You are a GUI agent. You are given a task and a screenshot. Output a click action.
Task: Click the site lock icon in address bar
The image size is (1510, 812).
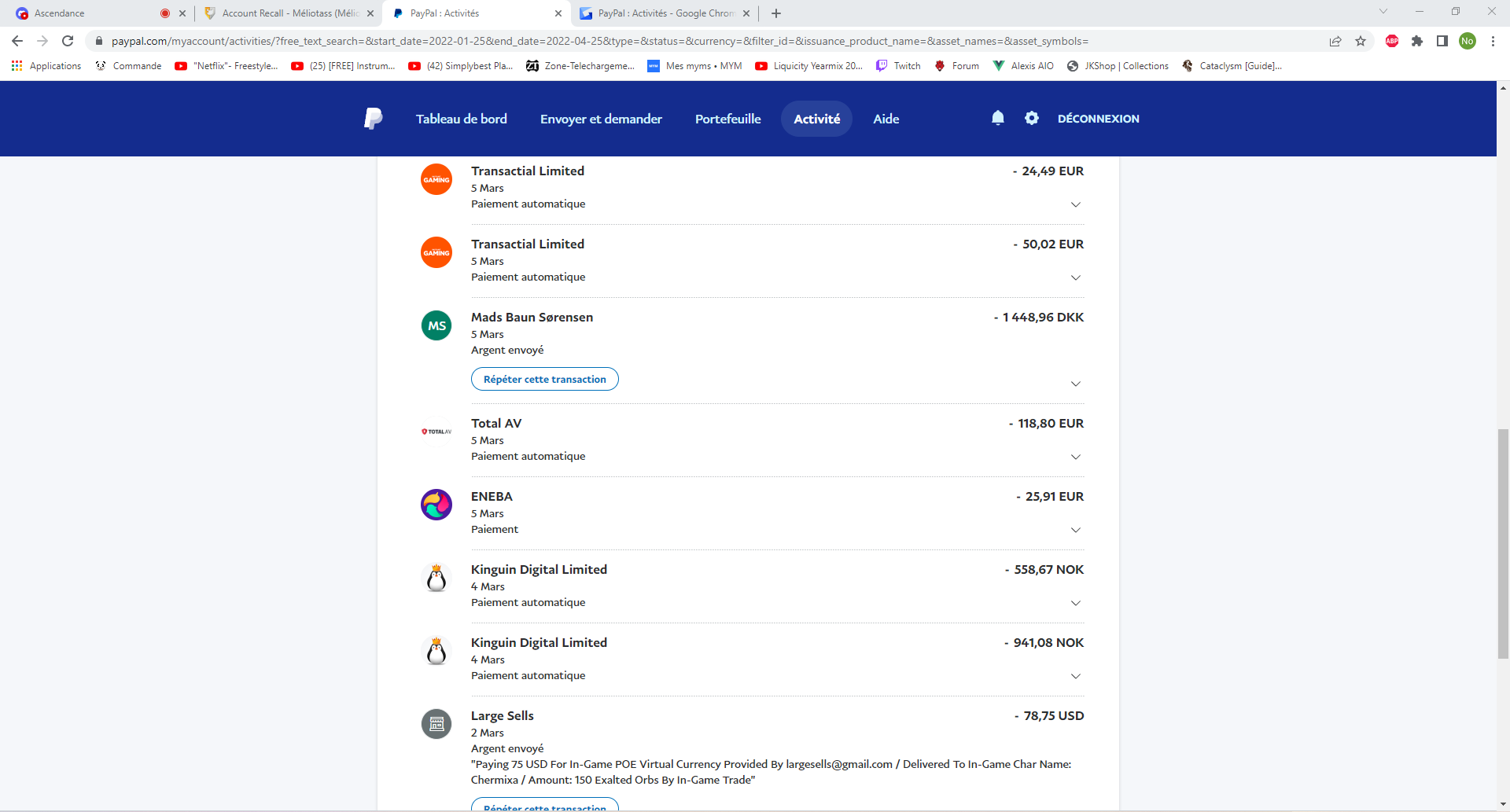pos(99,41)
